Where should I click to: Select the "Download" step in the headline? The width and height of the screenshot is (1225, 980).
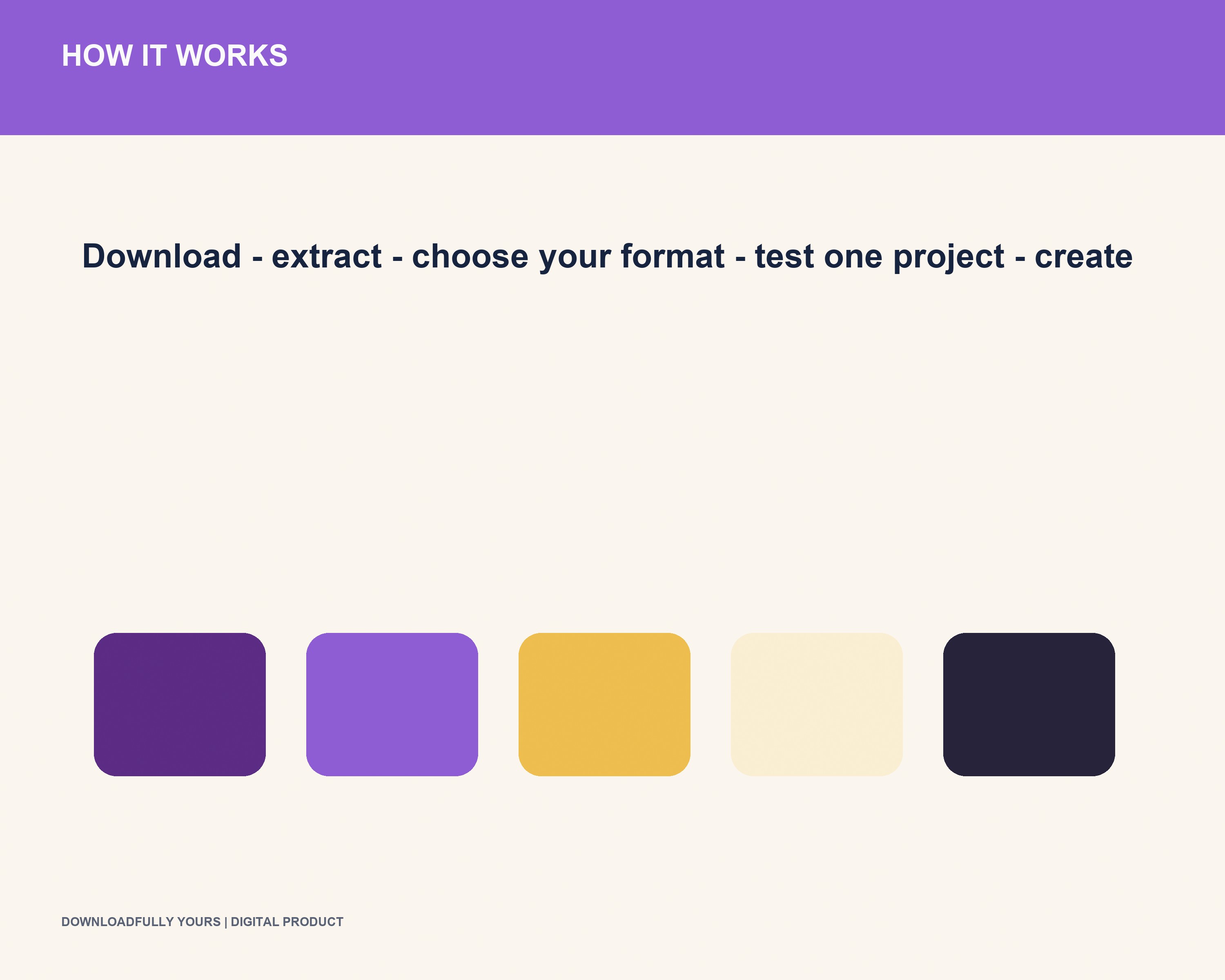(162, 256)
